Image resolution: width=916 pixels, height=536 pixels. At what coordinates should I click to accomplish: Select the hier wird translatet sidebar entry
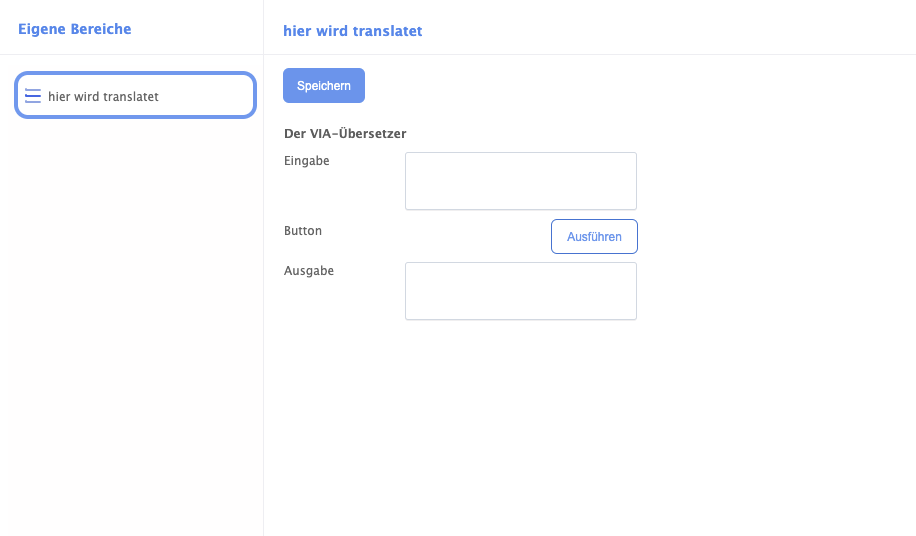pos(135,96)
